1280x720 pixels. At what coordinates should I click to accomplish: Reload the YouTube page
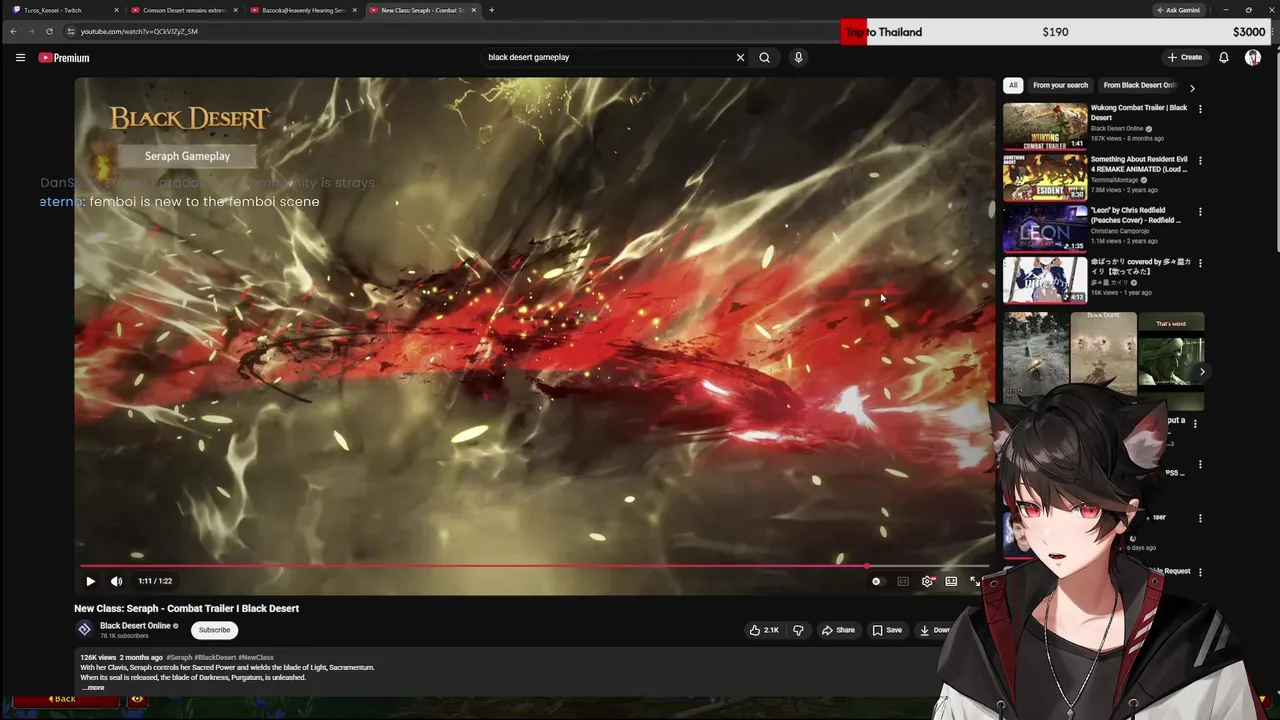(49, 31)
